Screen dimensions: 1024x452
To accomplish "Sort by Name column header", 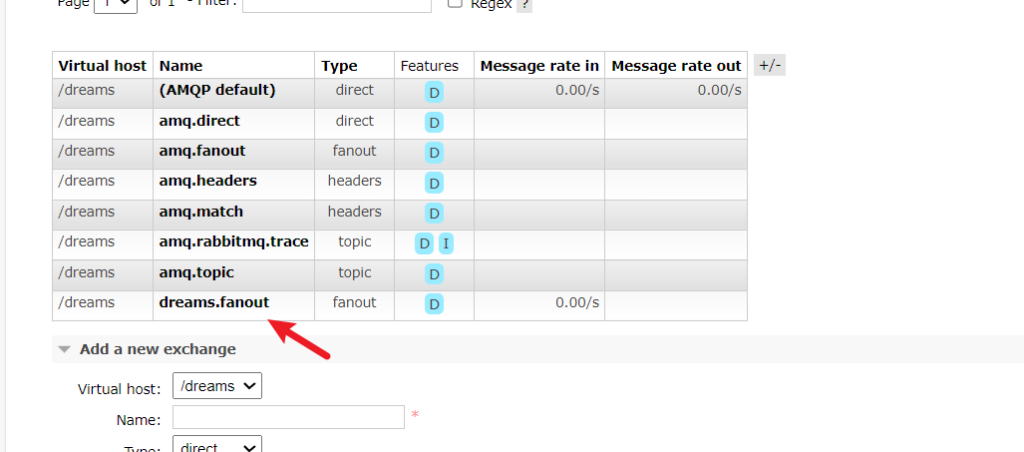I will (181, 66).
